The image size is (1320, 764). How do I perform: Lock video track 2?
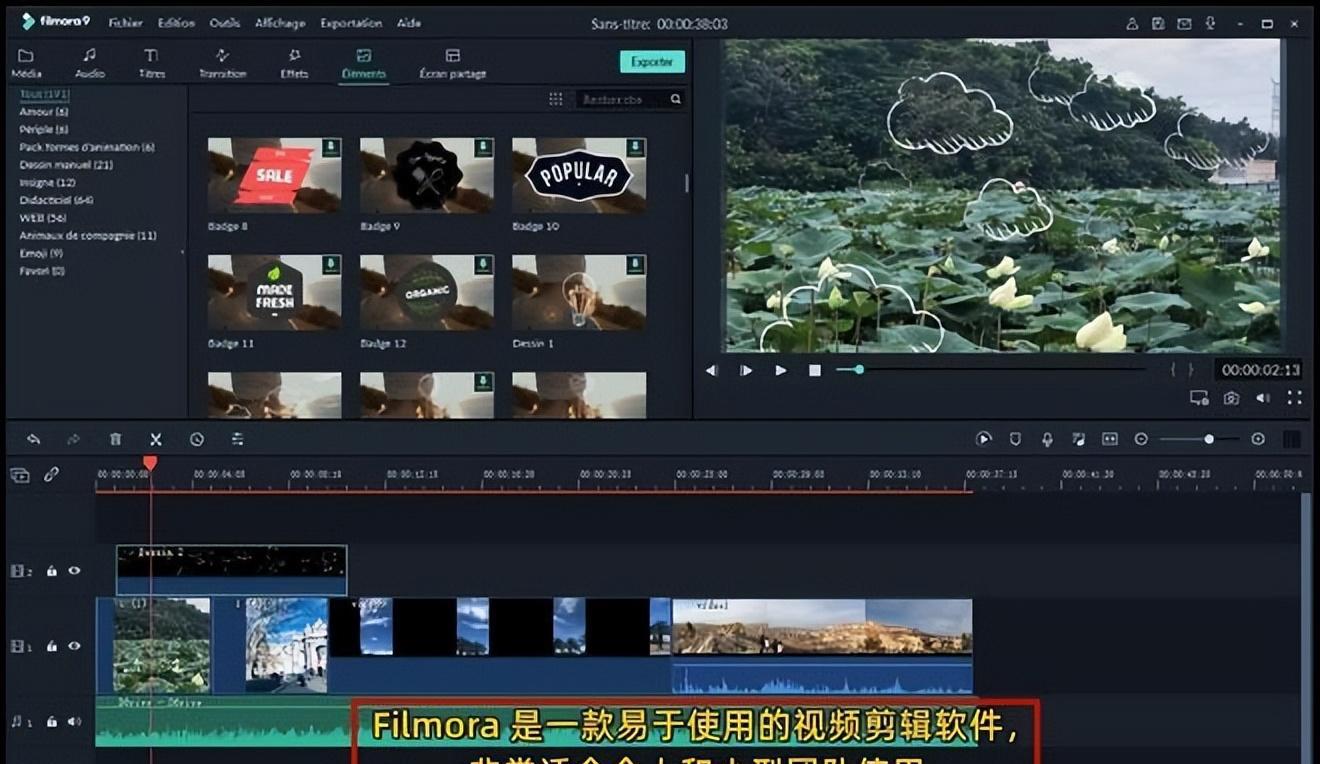pyautogui.click(x=52, y=571)
